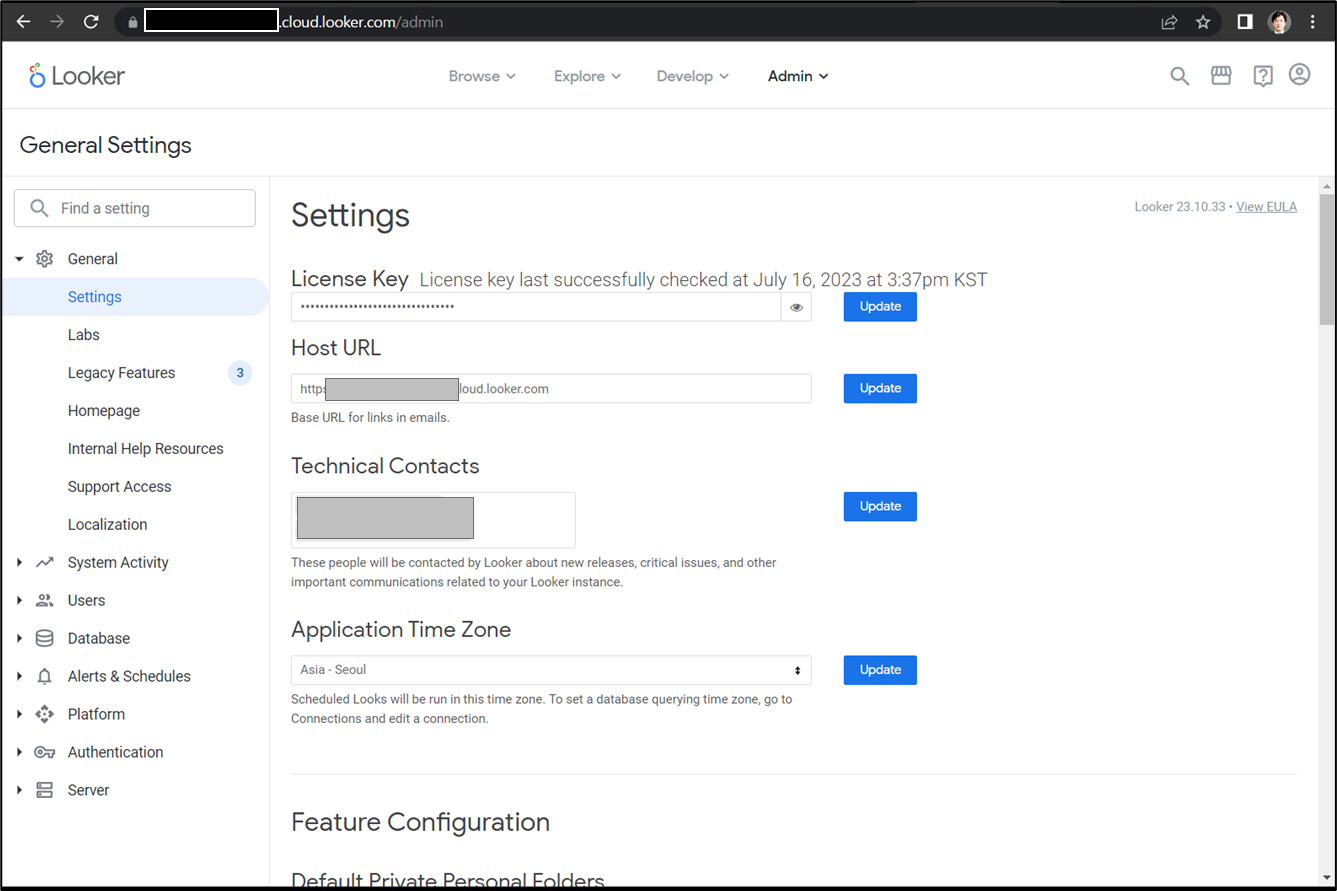Click the License Key input field

click(x=536, y=307)
